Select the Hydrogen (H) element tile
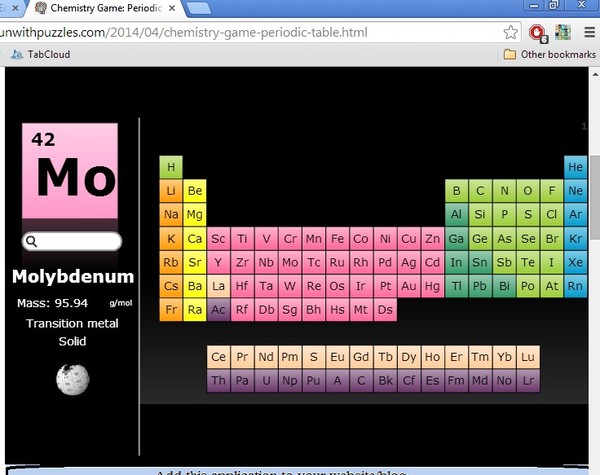Screen dimensions: 600x475 tap(171, 166)
